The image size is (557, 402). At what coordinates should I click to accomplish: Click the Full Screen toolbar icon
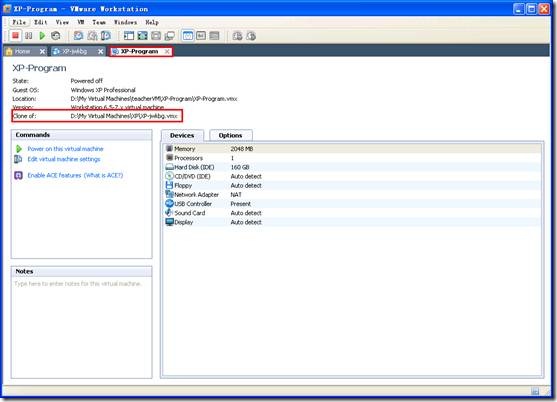(142, 36)
